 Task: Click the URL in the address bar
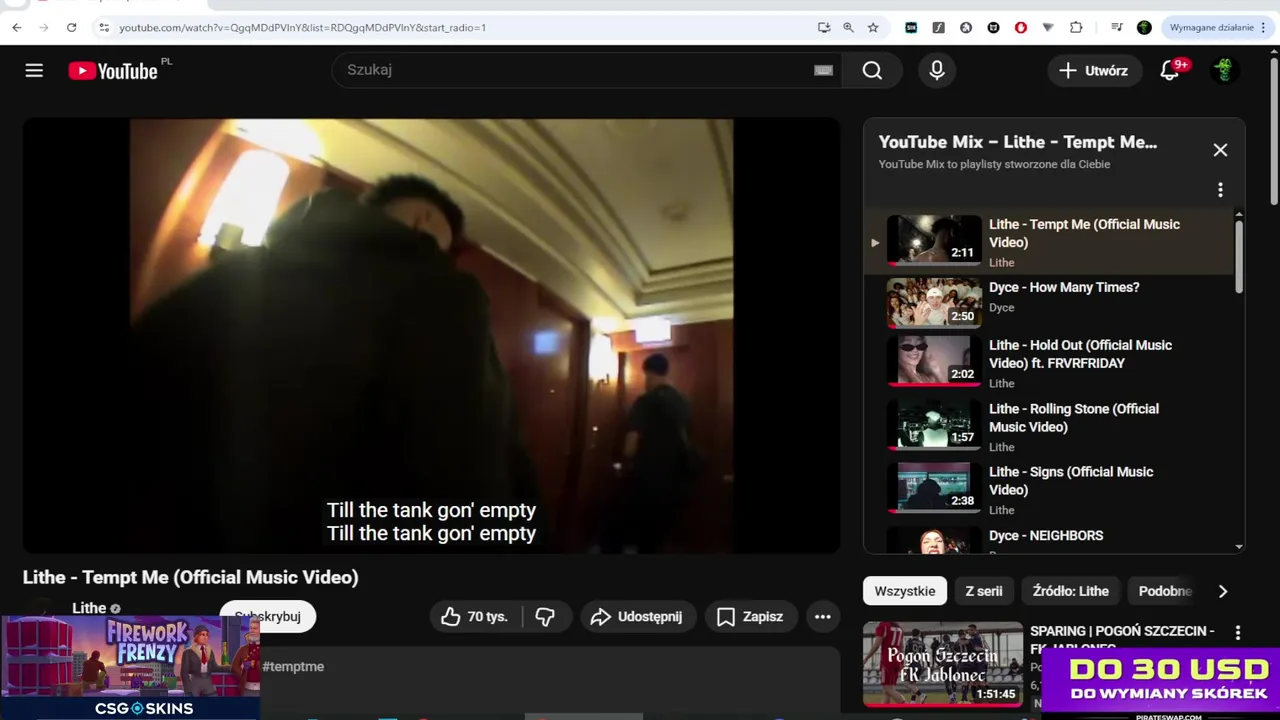pyautogui.click(x=302, y=27)
